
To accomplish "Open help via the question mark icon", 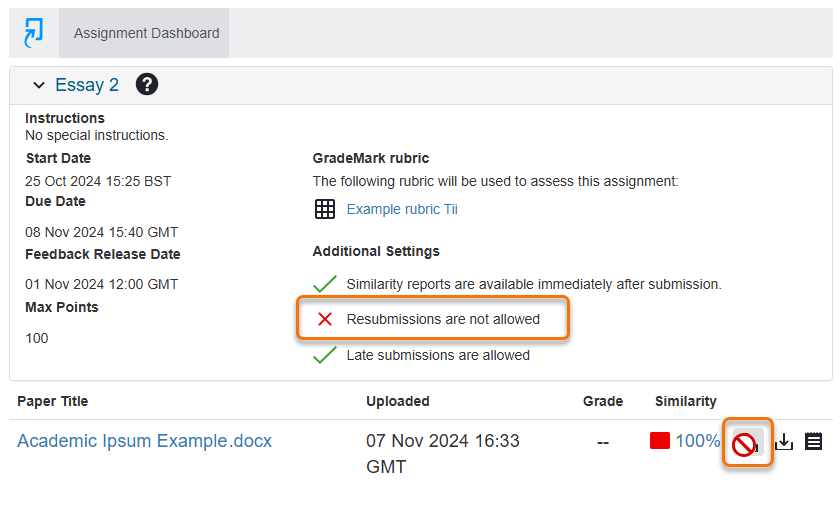I will click(x=147, y=85).
